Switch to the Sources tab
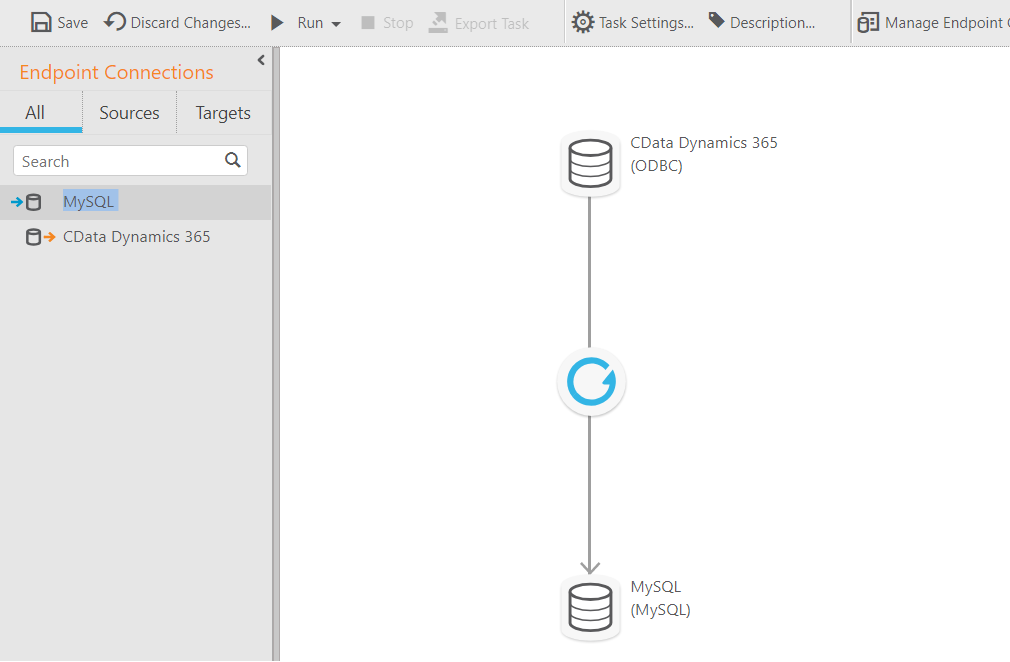The image size is (1010, 662). tap(129, 112)
